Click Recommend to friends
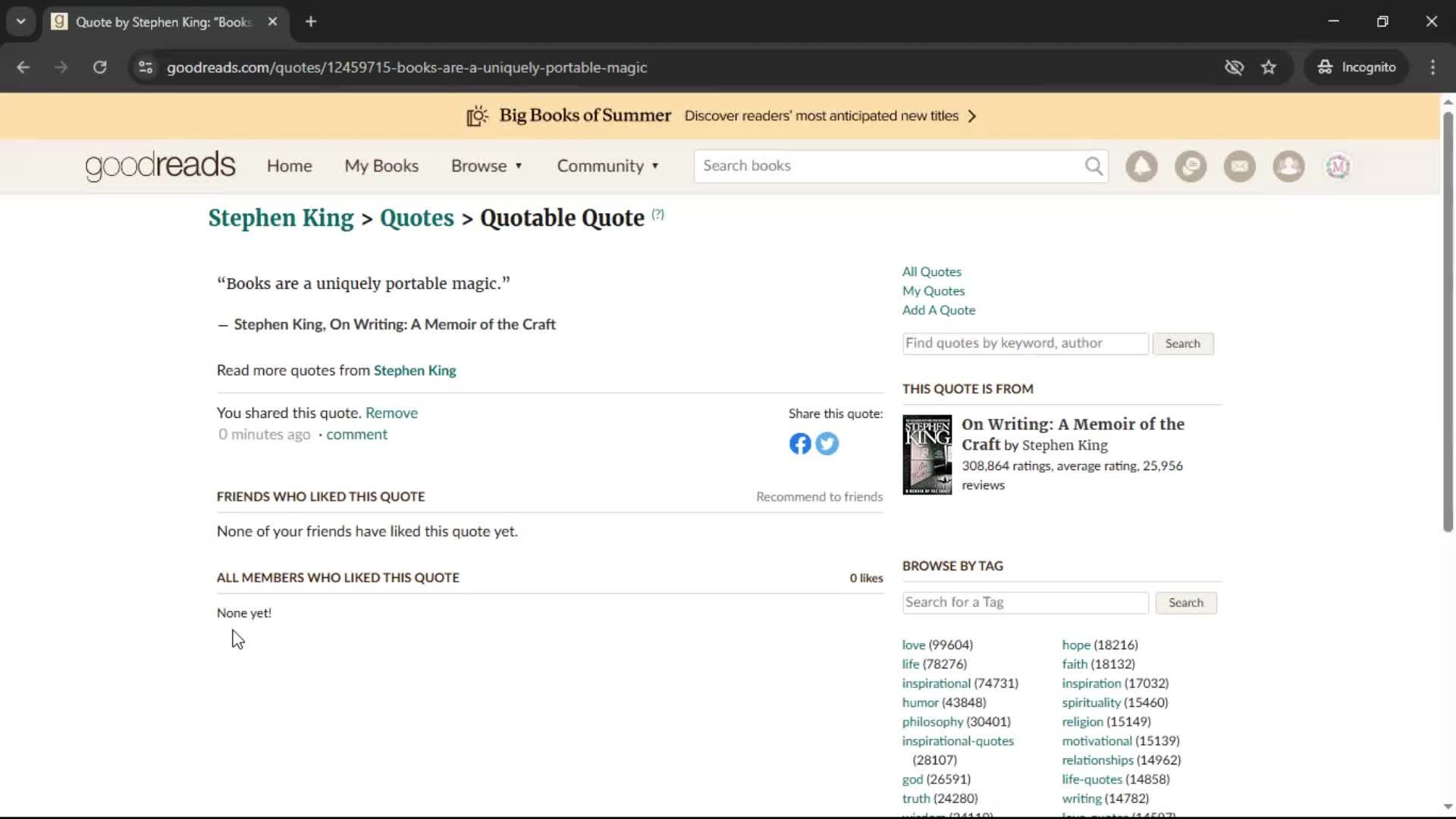The height and width of the screenshot is (819, 1456). tap(819, 497)
